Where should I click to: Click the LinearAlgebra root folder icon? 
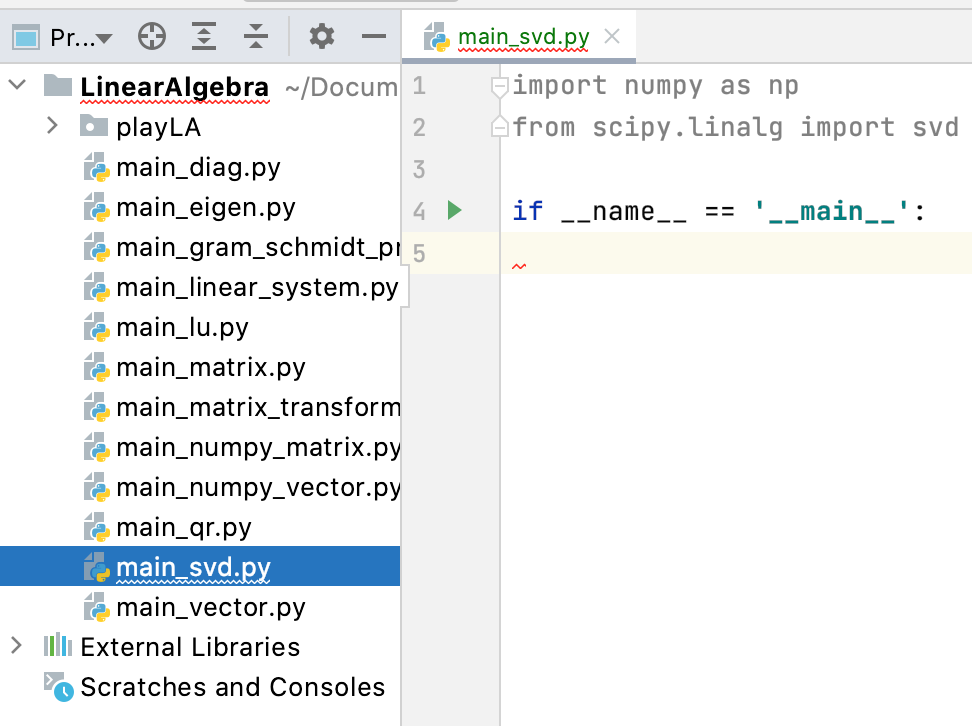[58, 85]
